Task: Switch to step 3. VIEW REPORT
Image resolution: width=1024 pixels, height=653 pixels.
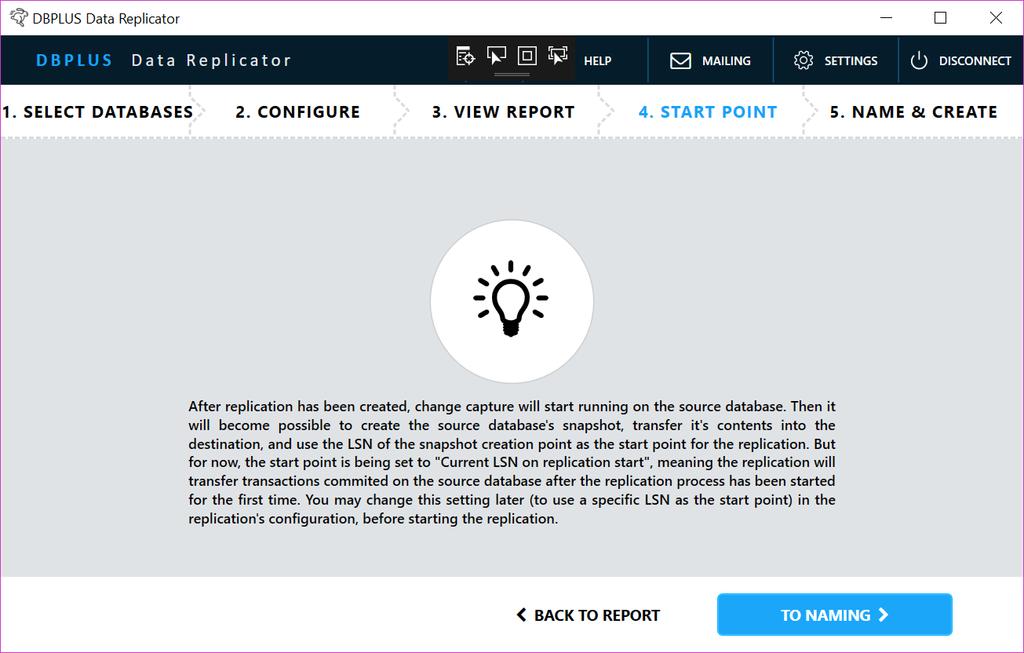Action: click(503, 112)
